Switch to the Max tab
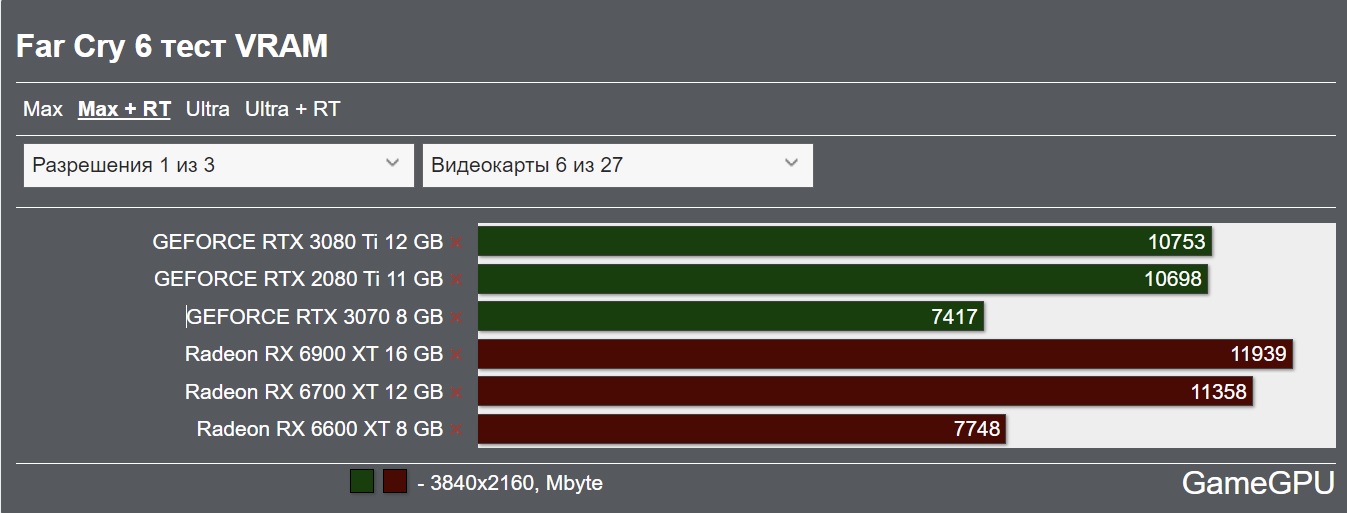Viewport: 1347px width, 513px height. click(x=43, y=109)
